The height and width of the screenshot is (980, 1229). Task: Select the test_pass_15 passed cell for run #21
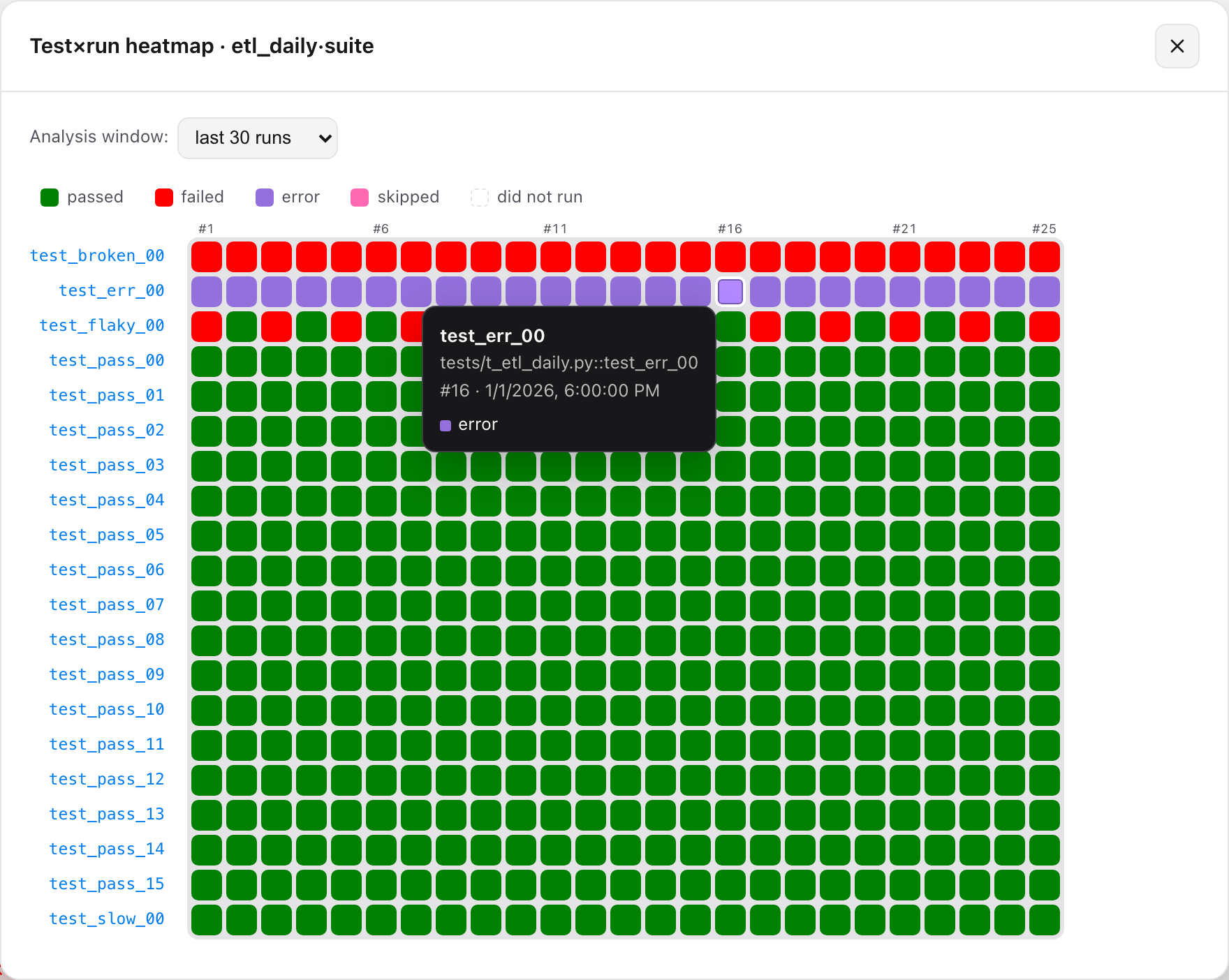(905, 885)
